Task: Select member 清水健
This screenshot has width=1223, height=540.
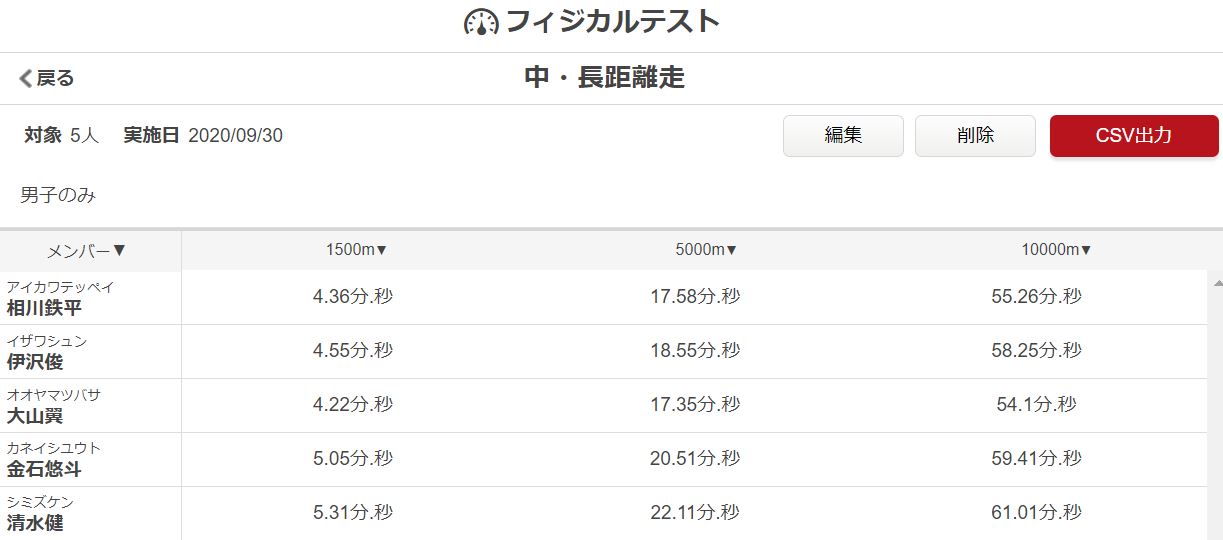Action: point(90,513)
